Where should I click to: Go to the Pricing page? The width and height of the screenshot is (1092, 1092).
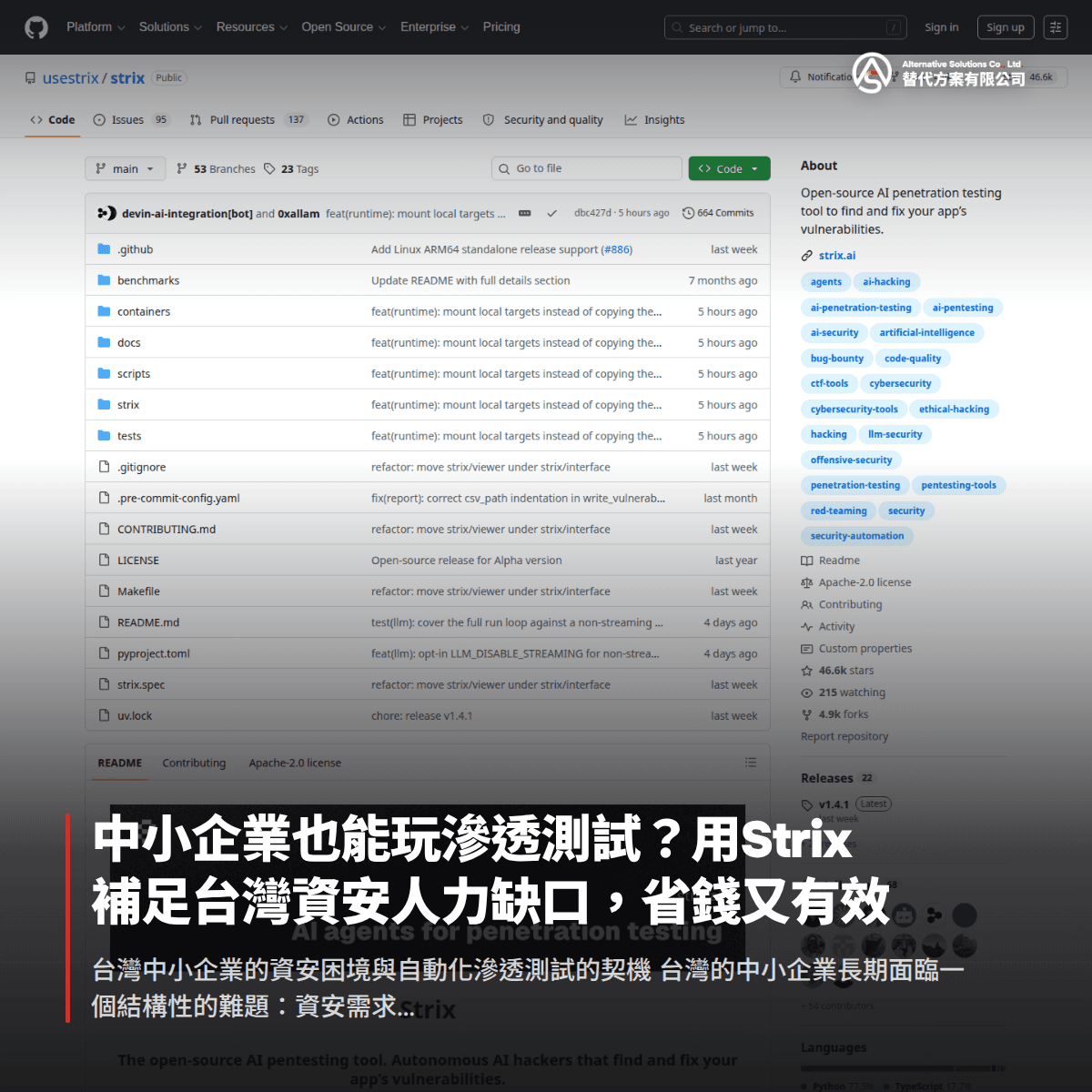tap(501, 27)
